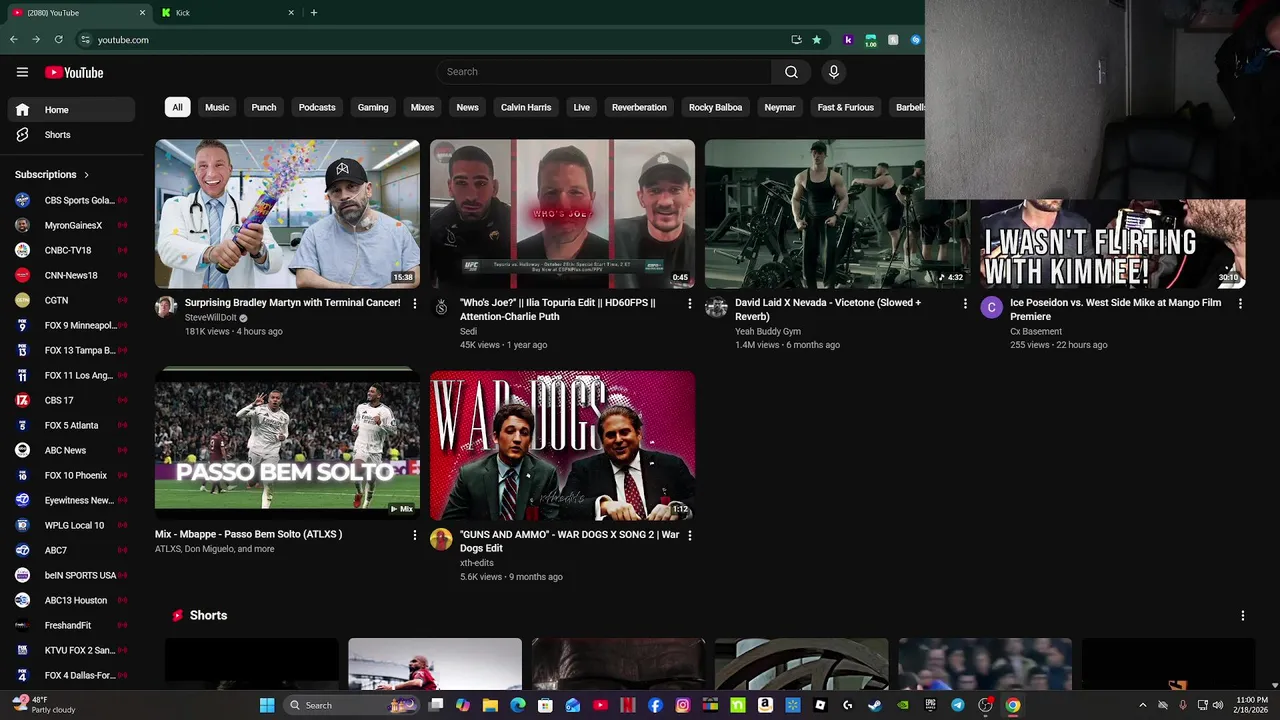The image size is (1280, 720).
Task: Go back in browser history
Action: pos(13,40)
